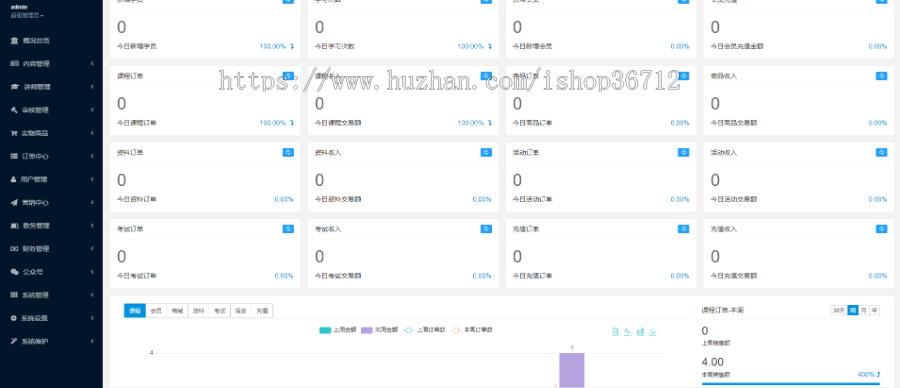Click the 公众号 WeChat icon
Viewport: 900px width, 388px height.
click(x=14, y=272)
